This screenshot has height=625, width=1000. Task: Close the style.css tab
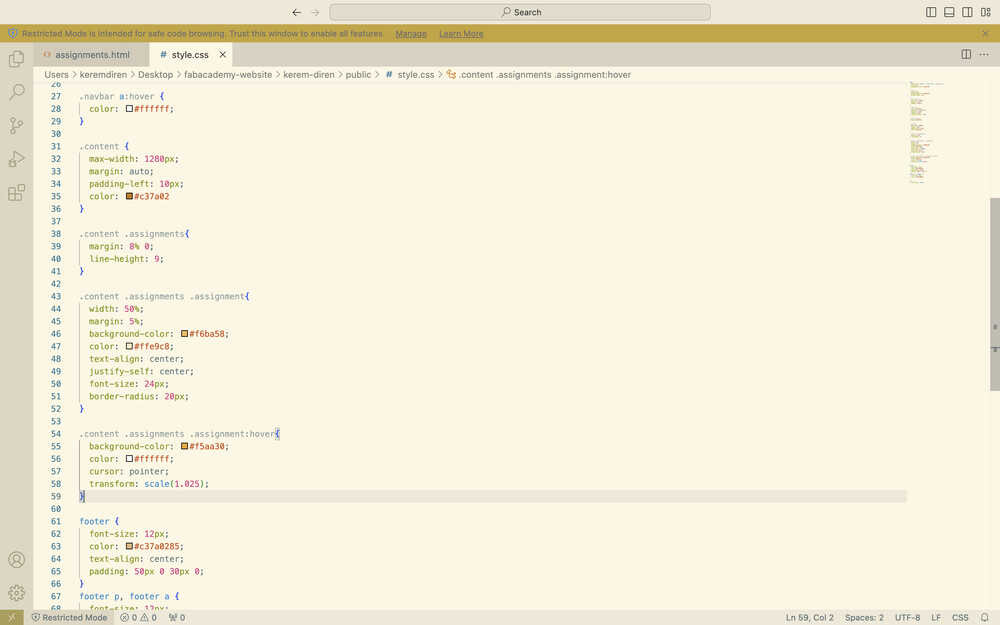pyautogui.click(x=223, y=55)
